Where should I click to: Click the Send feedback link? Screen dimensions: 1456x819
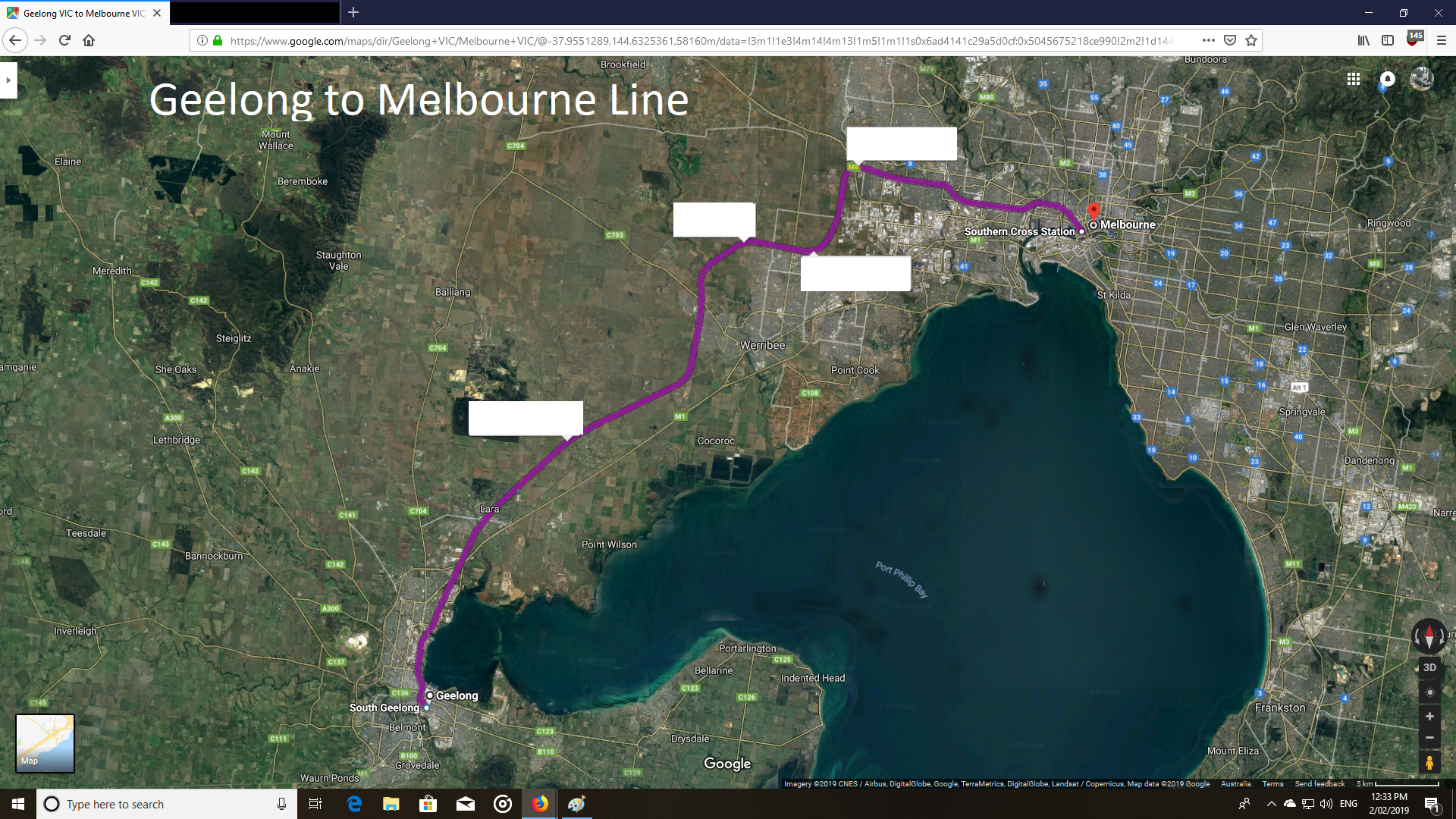point(1319,784)
